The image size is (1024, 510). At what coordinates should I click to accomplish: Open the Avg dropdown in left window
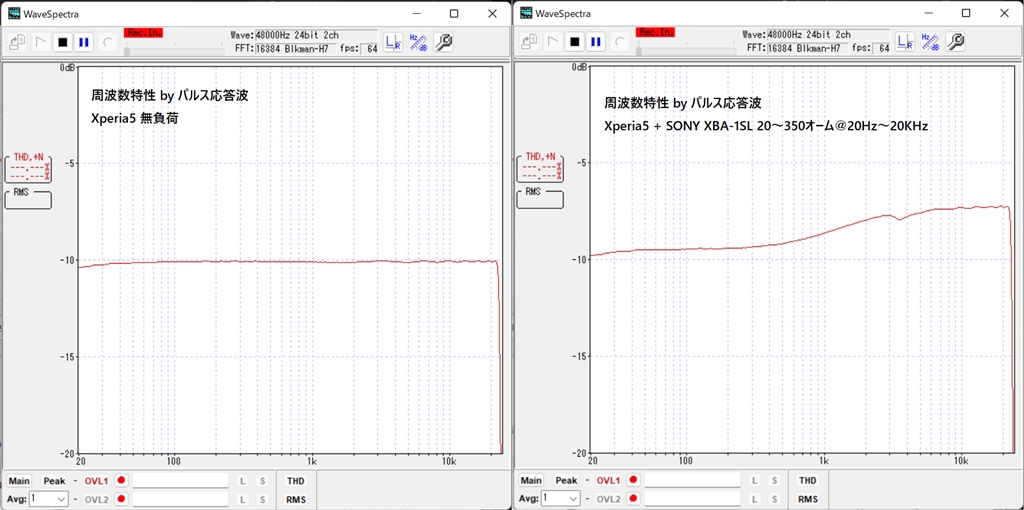(x=49, y=499)
